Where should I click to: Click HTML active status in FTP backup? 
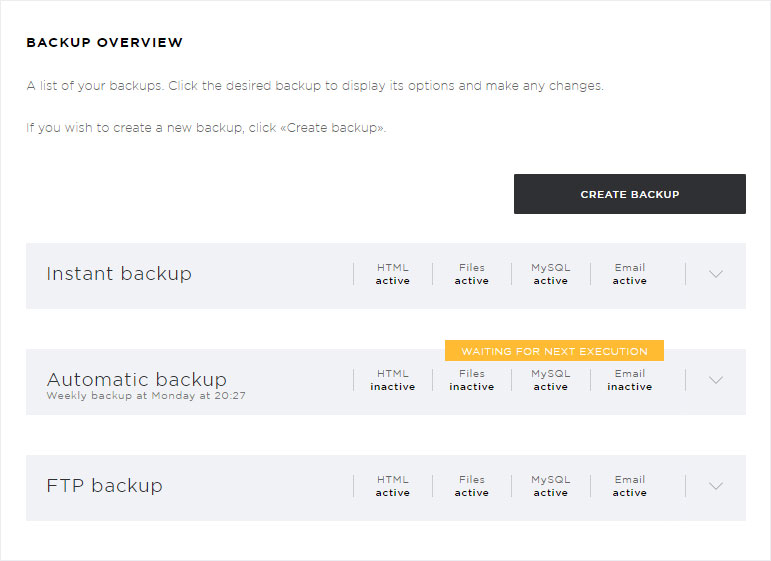point(392,486)
